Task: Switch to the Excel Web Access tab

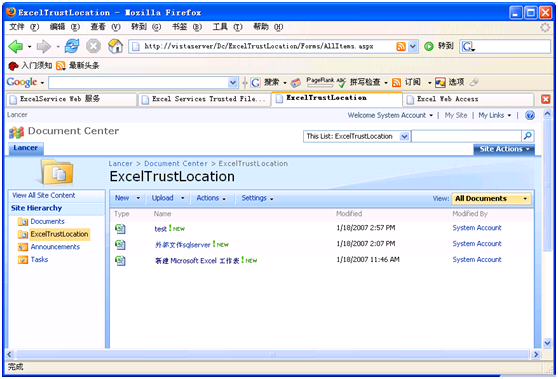Action: point(468,99)
